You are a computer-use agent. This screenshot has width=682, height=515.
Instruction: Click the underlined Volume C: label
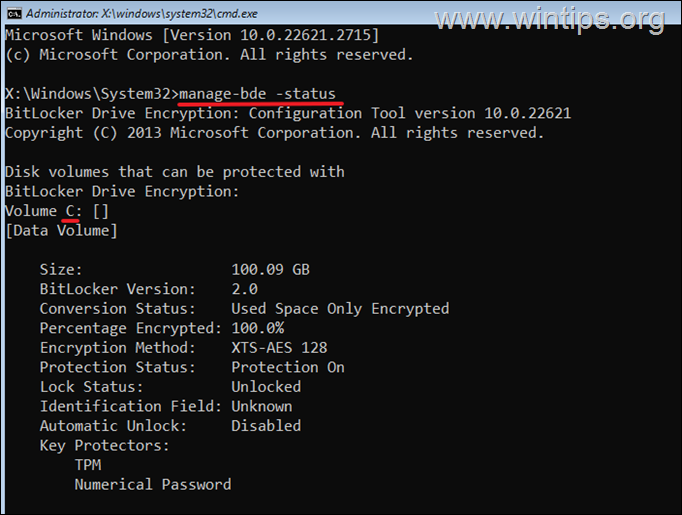pos(47,211)
